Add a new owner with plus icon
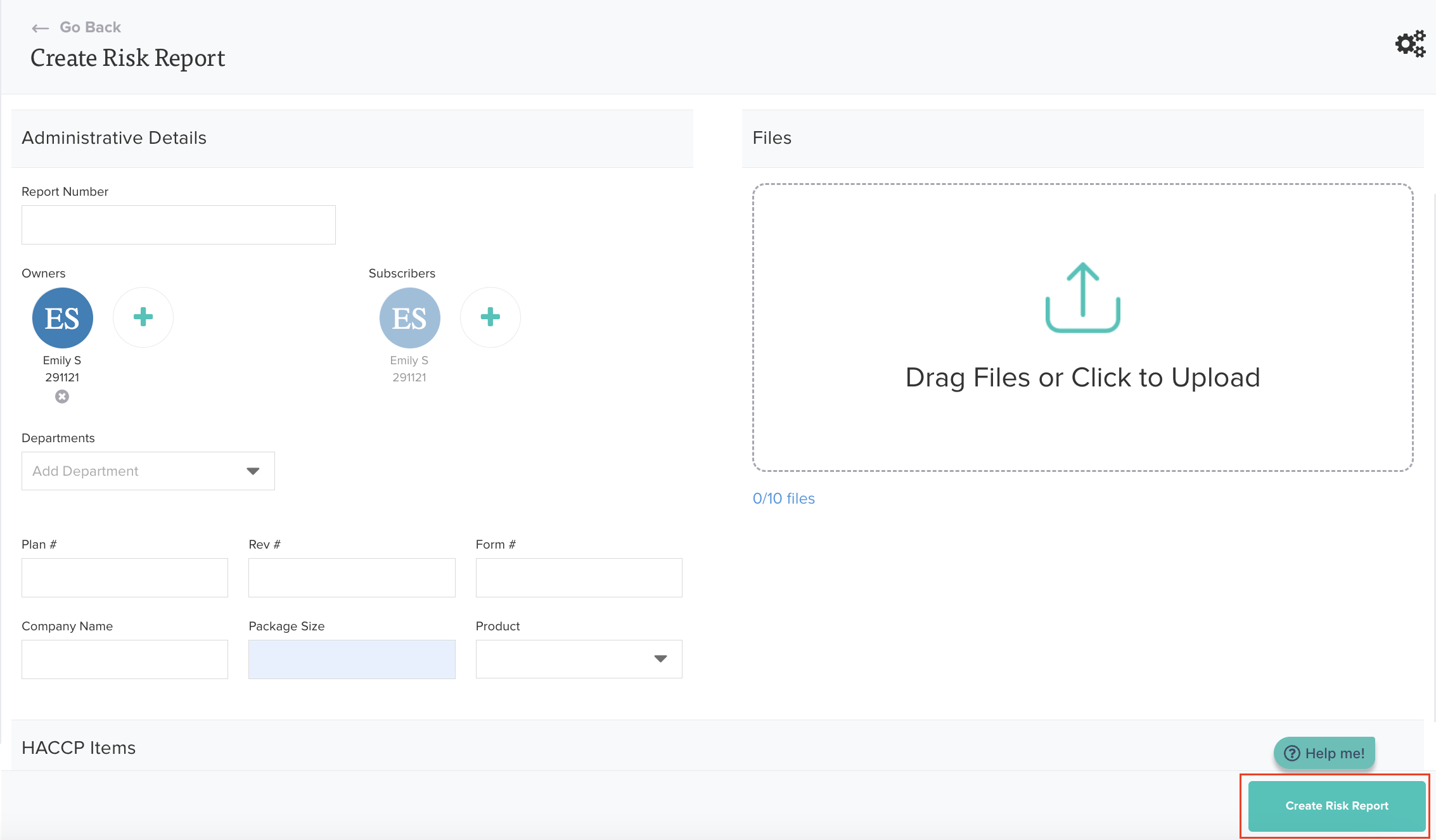Image resolution: width=1436 pixels, height=840 pixels. 143,317
